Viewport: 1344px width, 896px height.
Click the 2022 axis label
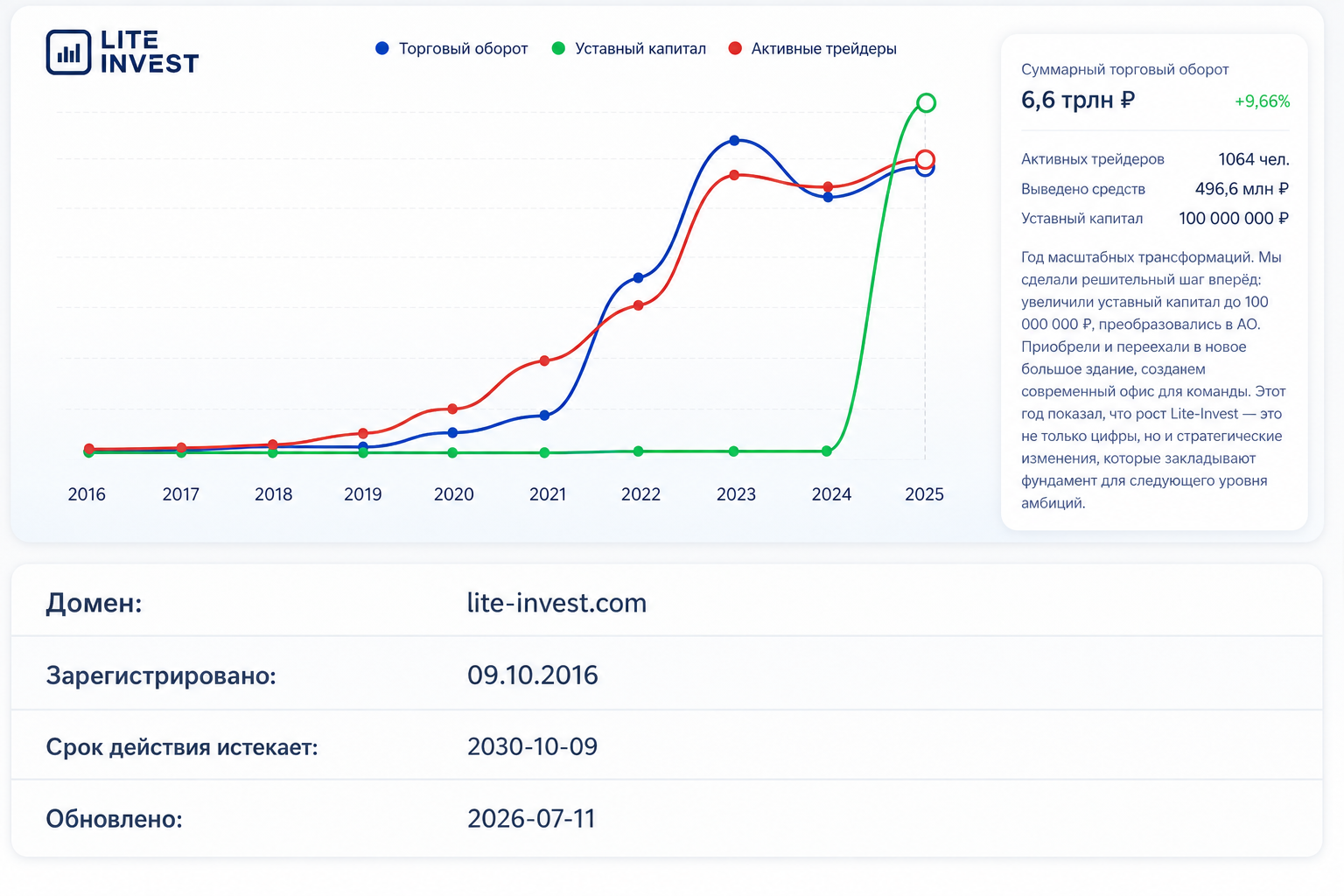pyautogui.click(x=641, y=494)
